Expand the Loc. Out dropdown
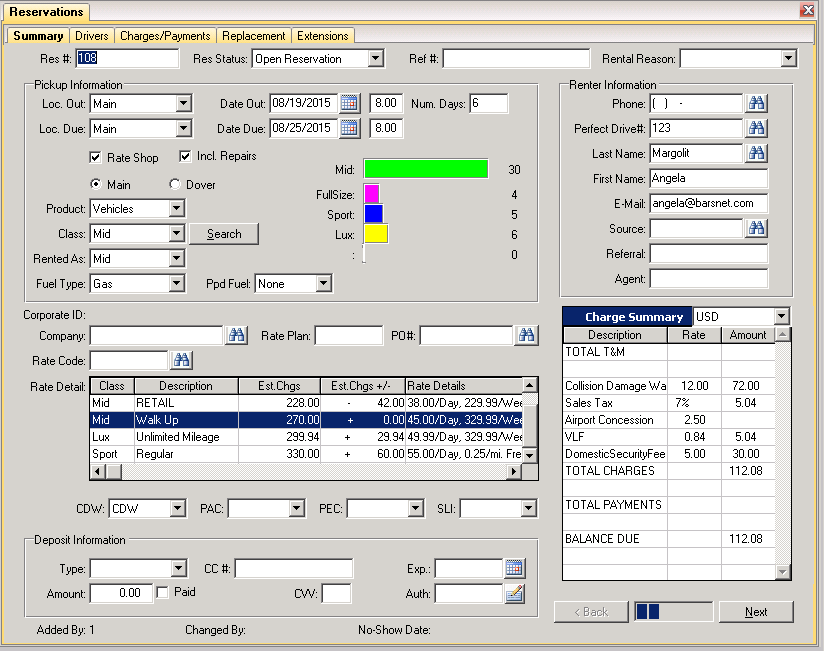 [183, 103]
